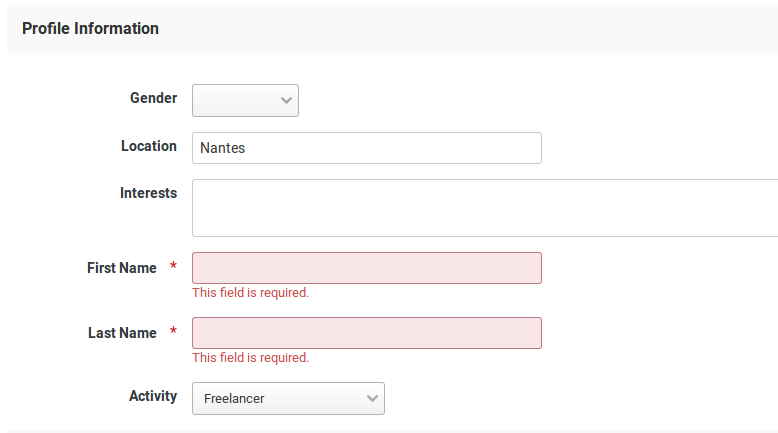This screenshot has width=778, height=433.
Task: Click the Location field label
Action: click(x=149, y=146)
